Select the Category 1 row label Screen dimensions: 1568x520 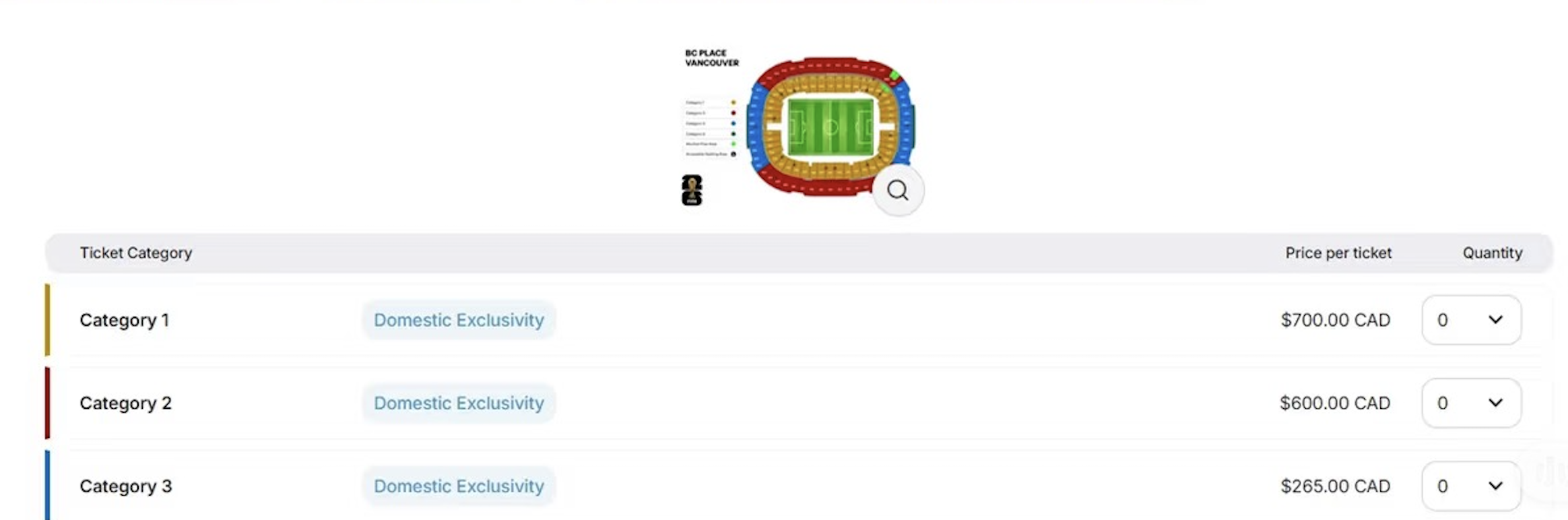pyautogui.click(x=125, y=321)
